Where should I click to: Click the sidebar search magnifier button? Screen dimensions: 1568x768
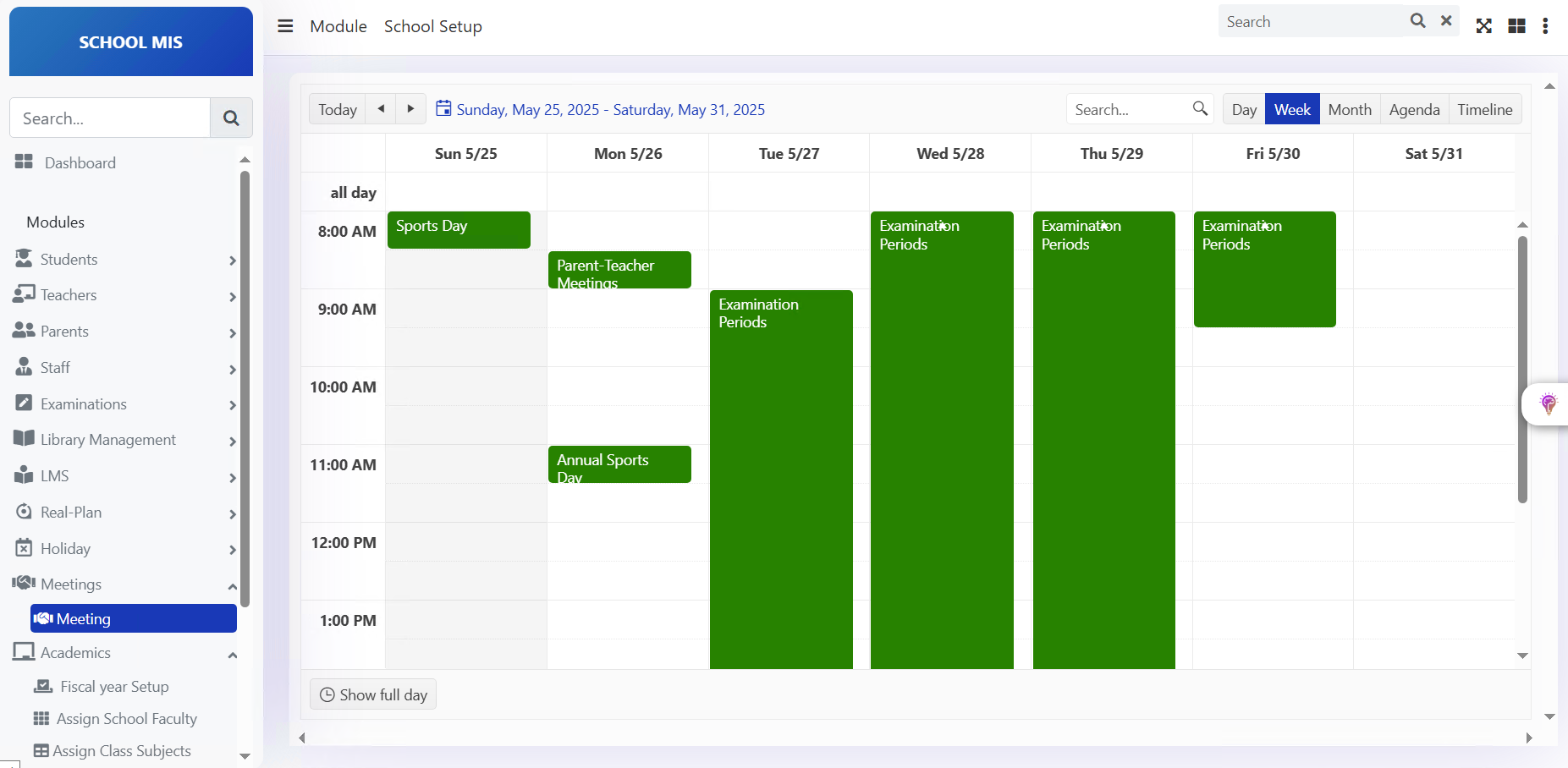pyautogui.click(x=231, y=118)
